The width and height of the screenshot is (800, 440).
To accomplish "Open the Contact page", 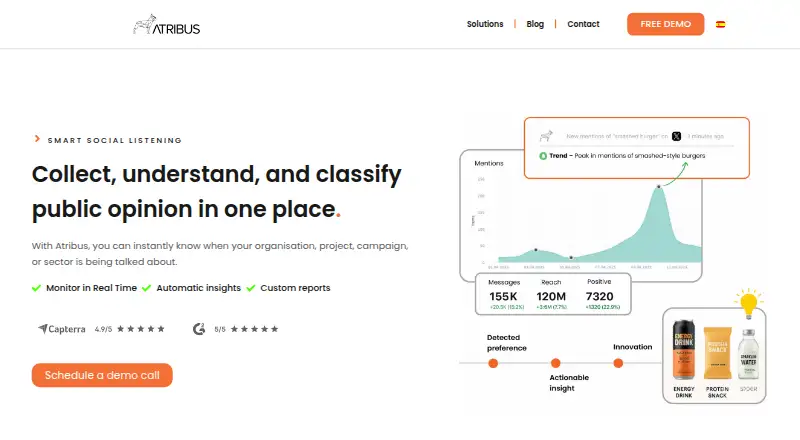I will [583, 24].
